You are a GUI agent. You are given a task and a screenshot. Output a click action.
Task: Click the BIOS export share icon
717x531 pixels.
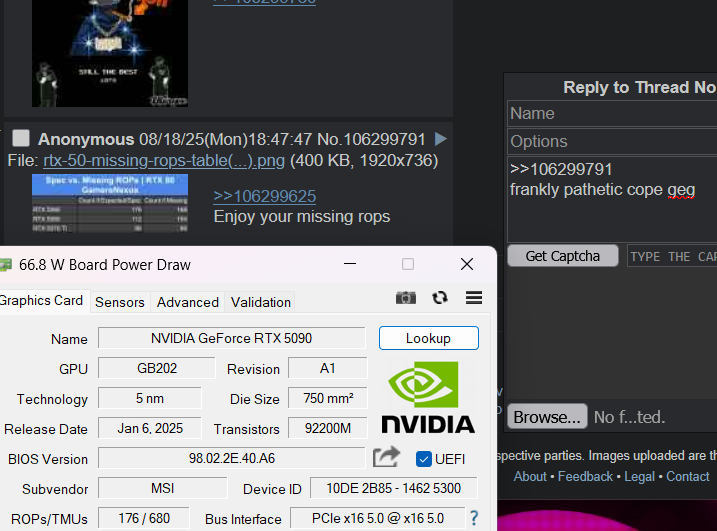386,457
